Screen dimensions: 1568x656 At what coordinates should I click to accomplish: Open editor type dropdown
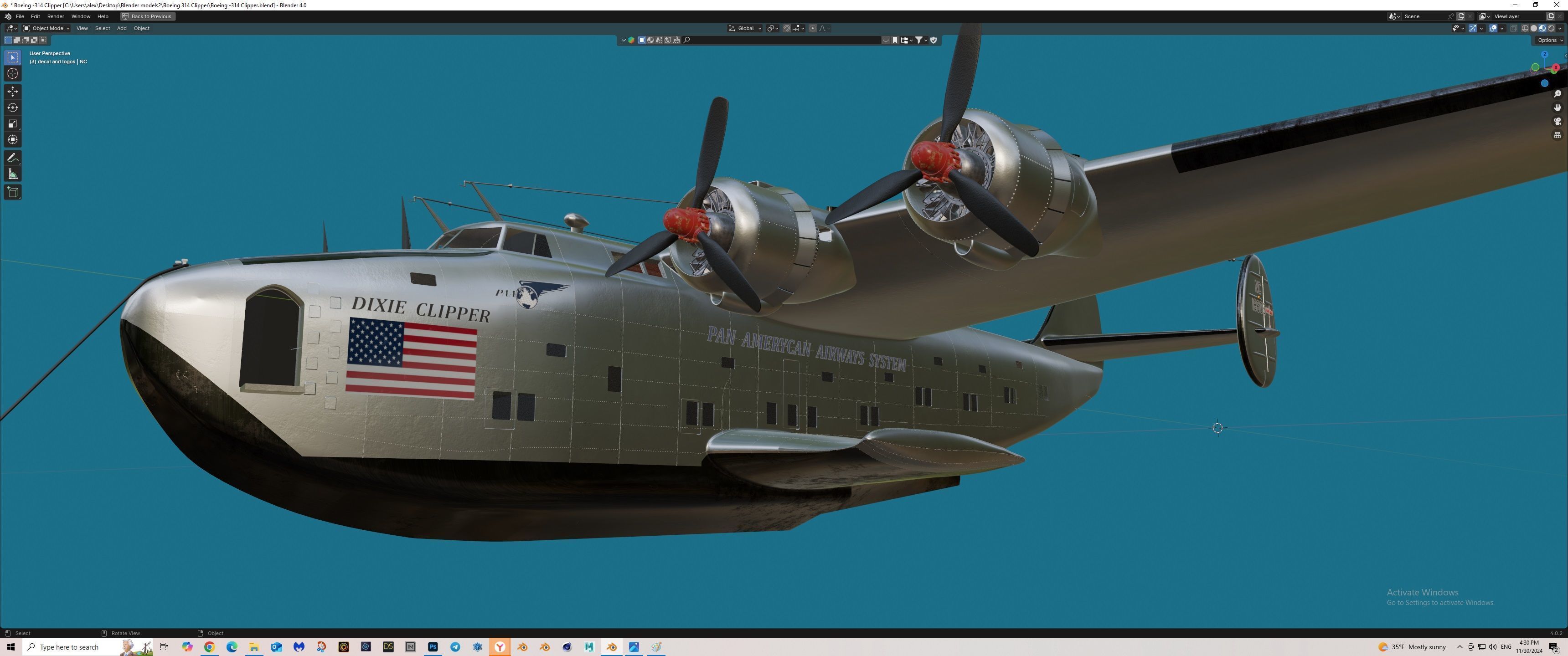point(11,28)
